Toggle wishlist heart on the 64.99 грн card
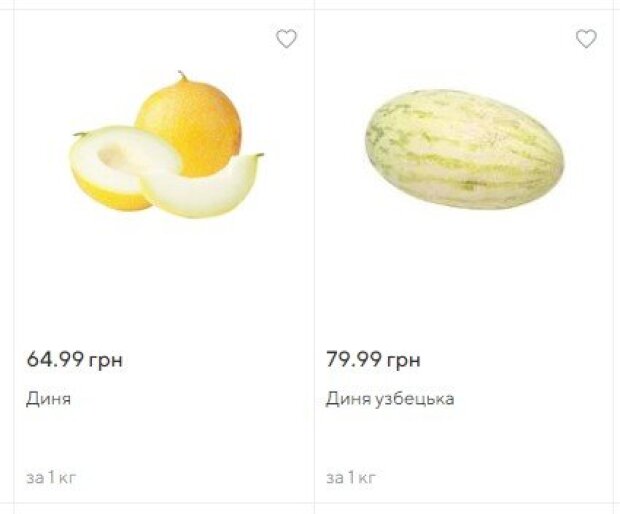Screen dimensions: 620x514 (286, 39)
